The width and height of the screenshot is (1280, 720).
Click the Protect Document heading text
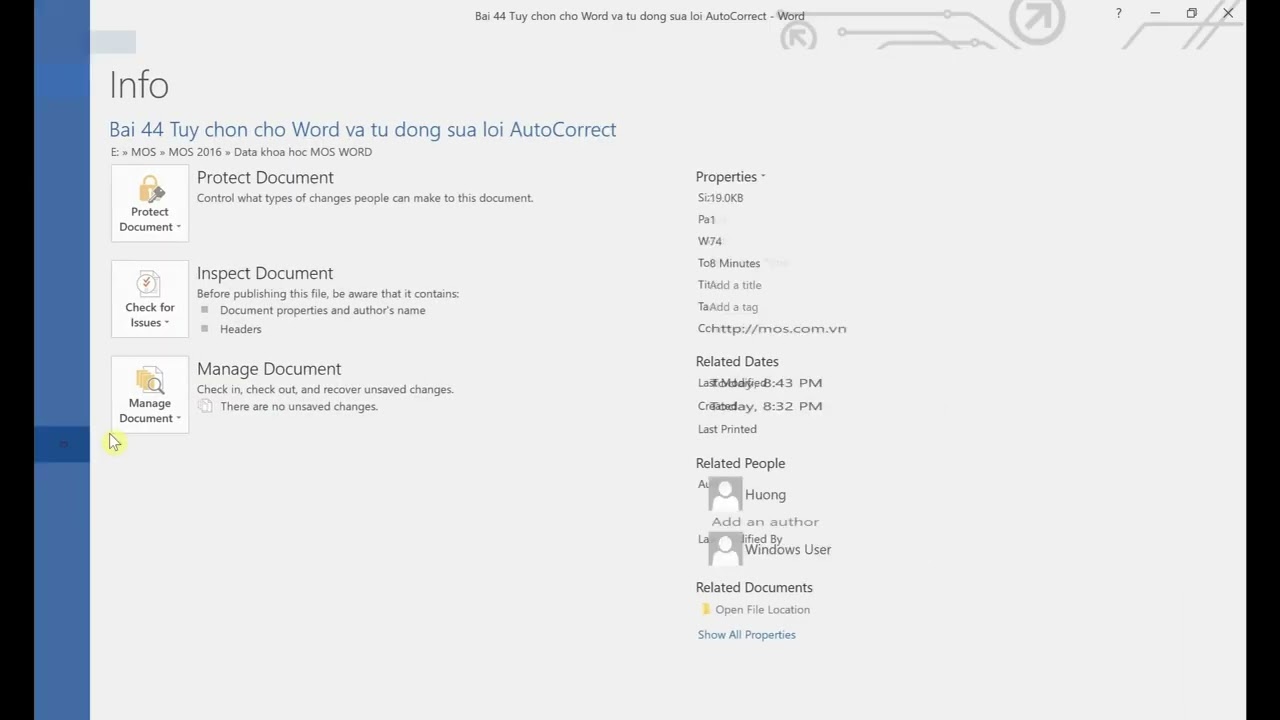pyautogui.click(x=265, y=177)
